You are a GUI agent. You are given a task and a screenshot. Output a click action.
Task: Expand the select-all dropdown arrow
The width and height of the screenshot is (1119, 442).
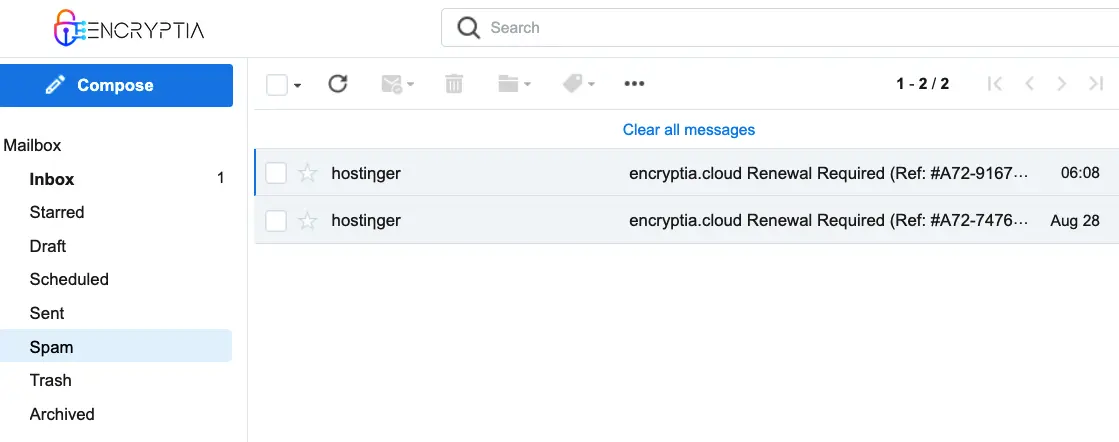[x=298, y=86]
